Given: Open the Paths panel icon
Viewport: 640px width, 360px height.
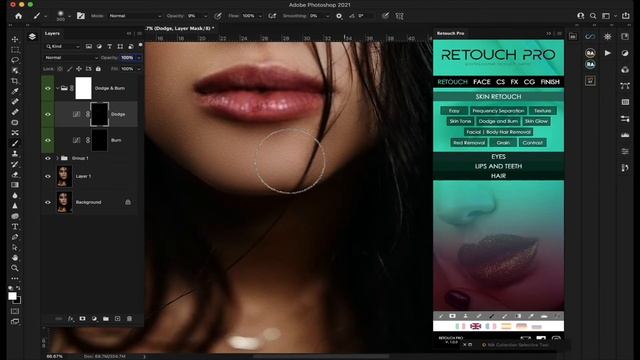Looking at the screenshot, I should [x=625, y=86].
